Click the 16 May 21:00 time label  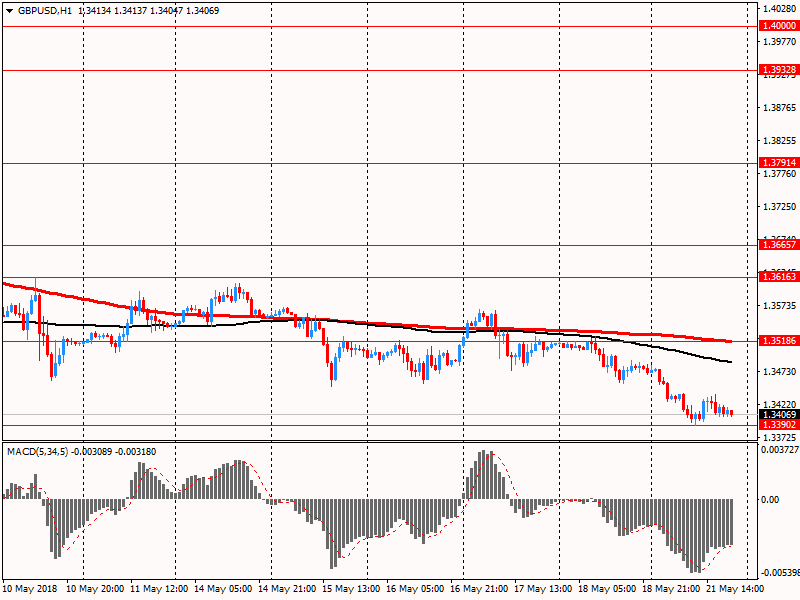pyautogui.click(x=479, y=589)
